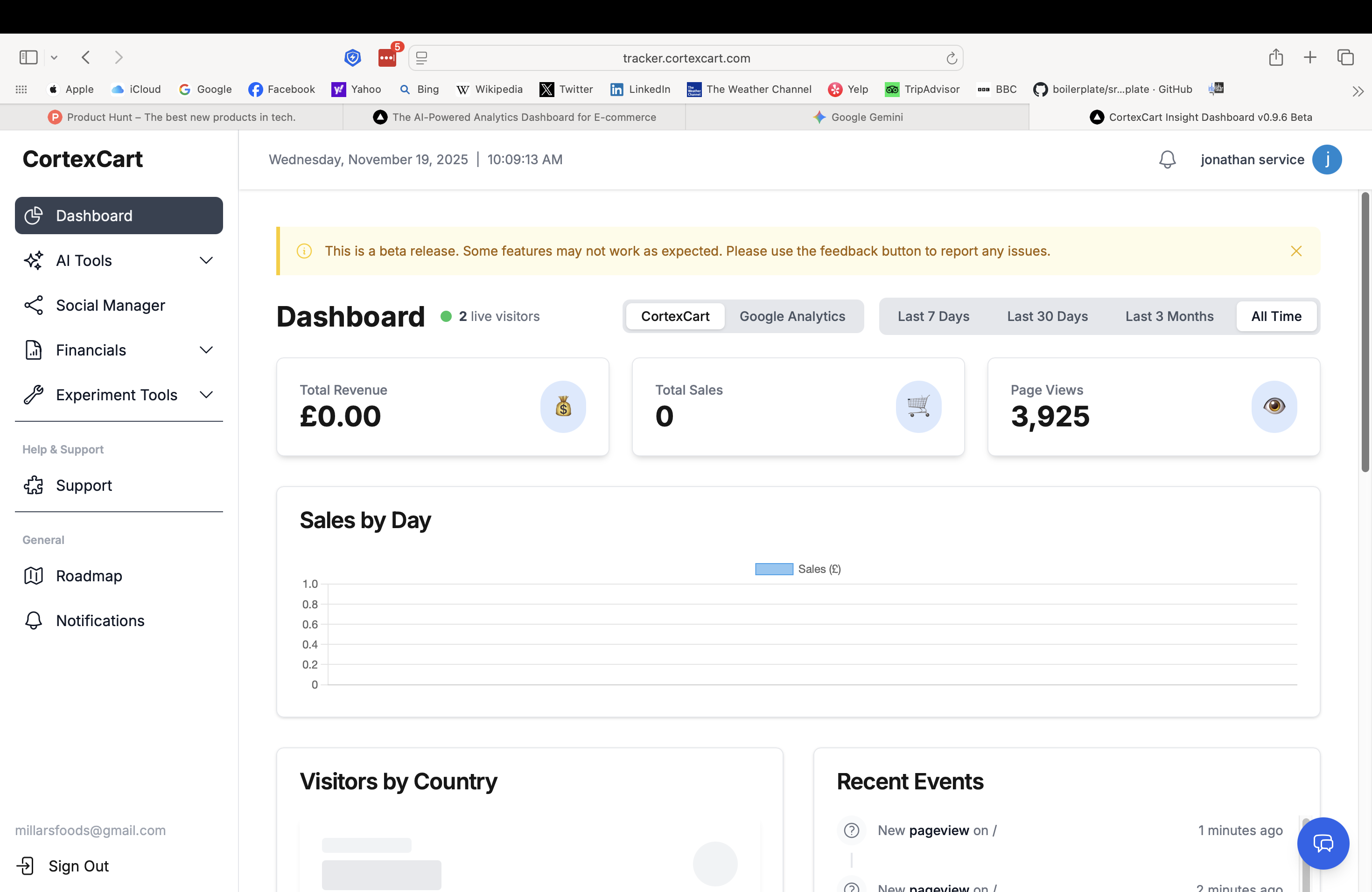
Task: Open the feedback chat widget
Action: coord(1323,843)
